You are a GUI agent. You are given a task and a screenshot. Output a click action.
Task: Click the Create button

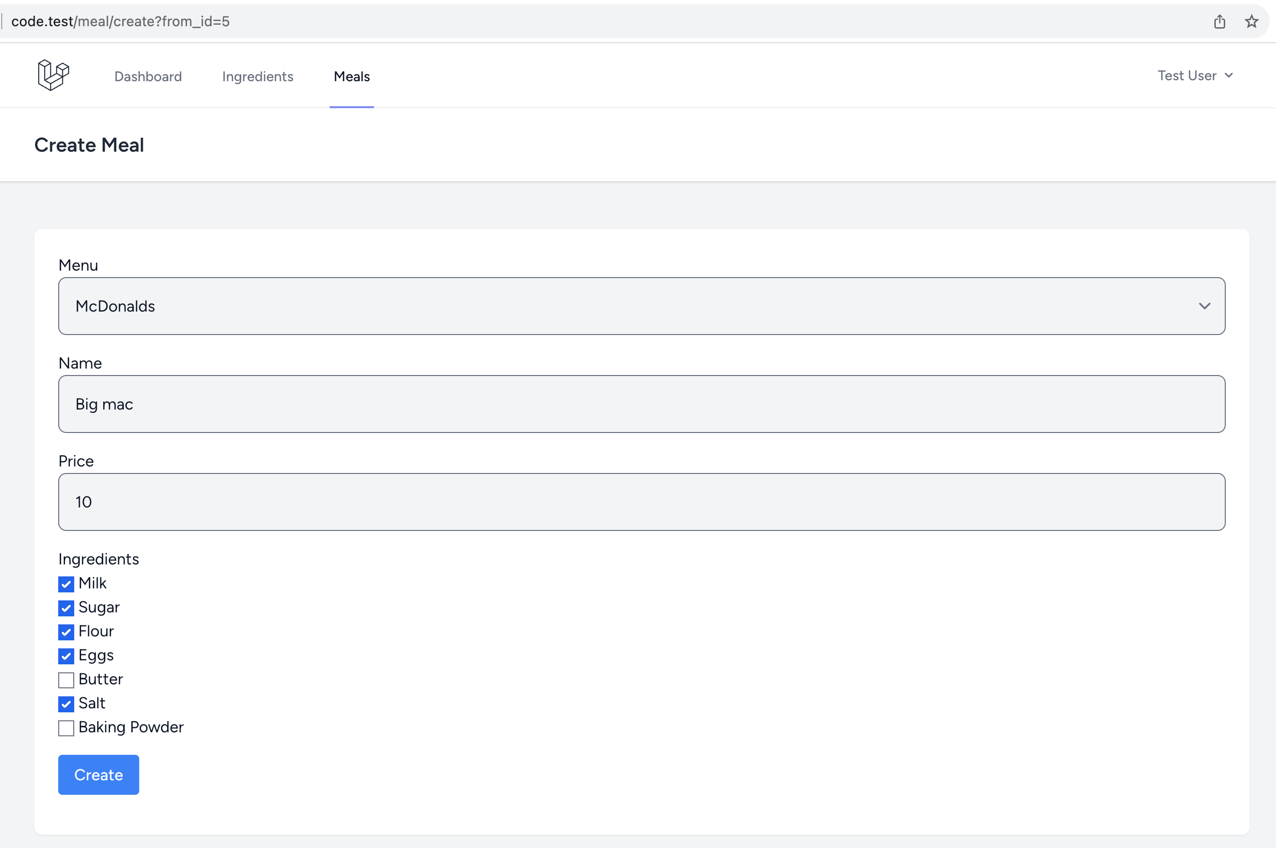[x=98, y=775]
